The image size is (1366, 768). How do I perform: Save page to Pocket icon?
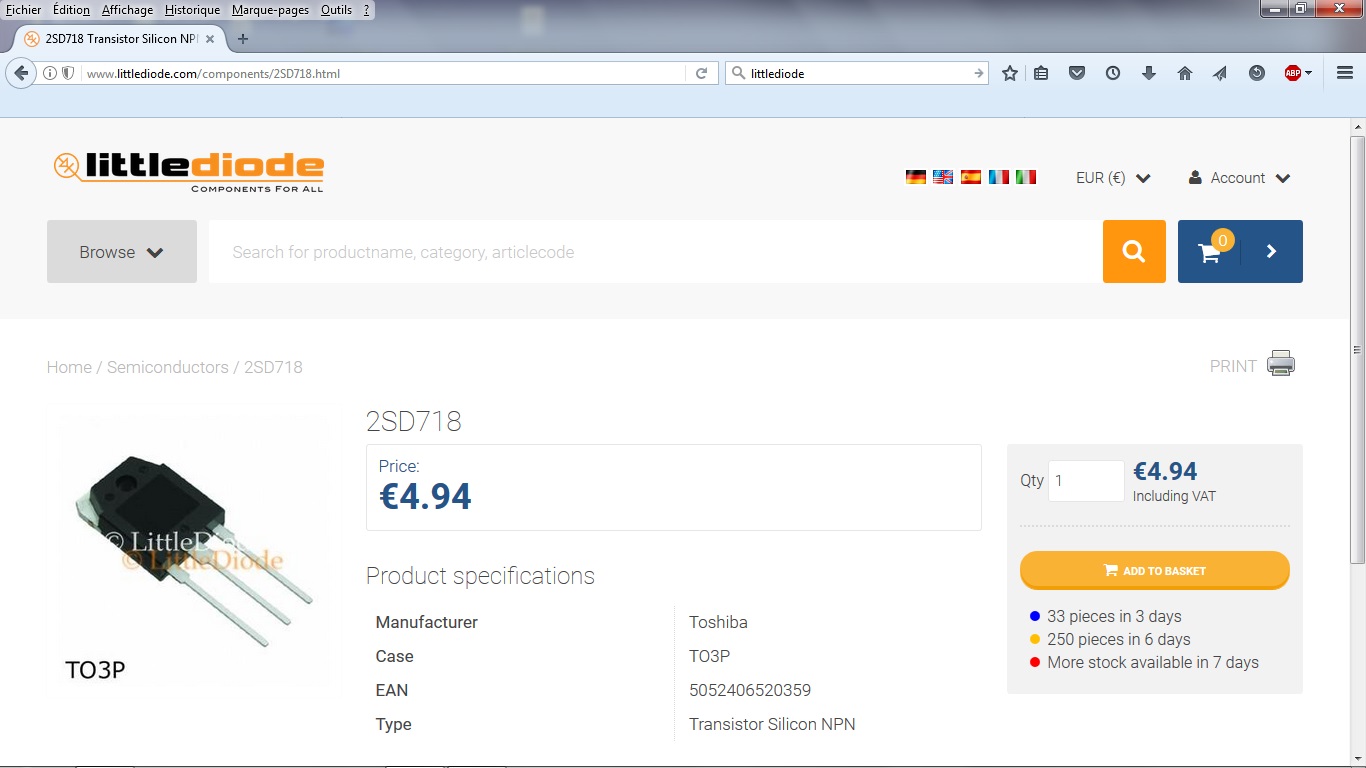coord(1077,73)
